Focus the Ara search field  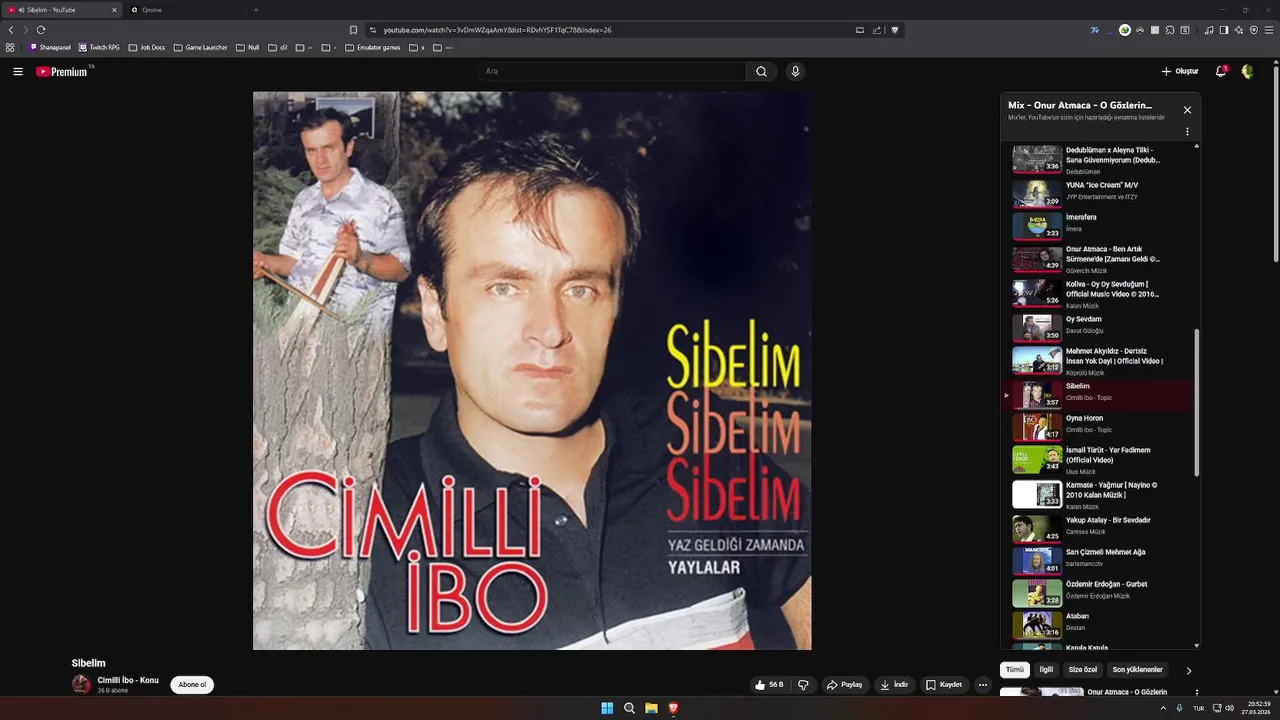(612, 72)
